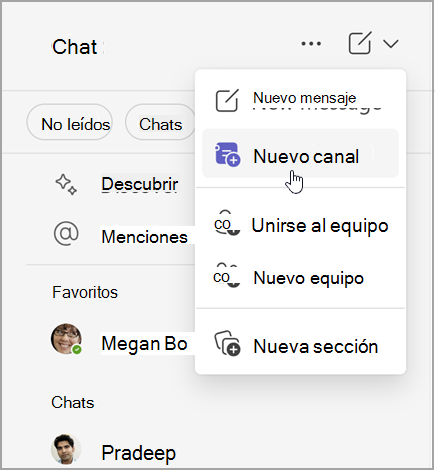Click the Nuevo equipo icon
This screenshot has height=470, width=435.
point(226,275)
